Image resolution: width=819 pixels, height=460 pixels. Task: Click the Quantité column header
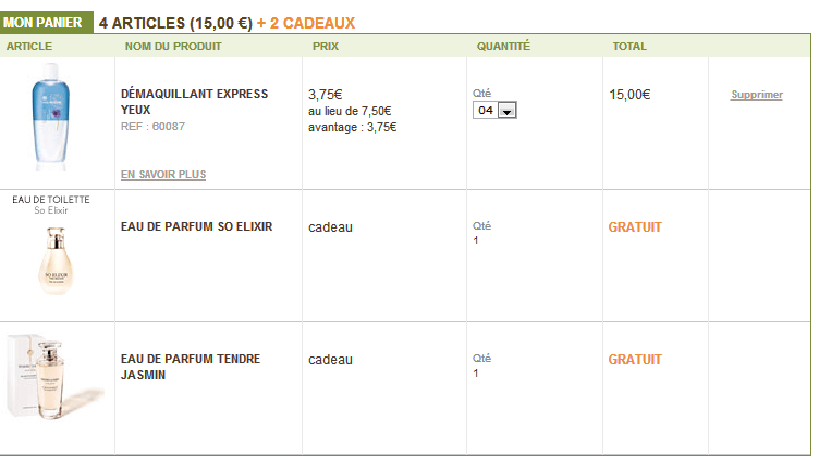pyautogui.click(x=503, y=46)
